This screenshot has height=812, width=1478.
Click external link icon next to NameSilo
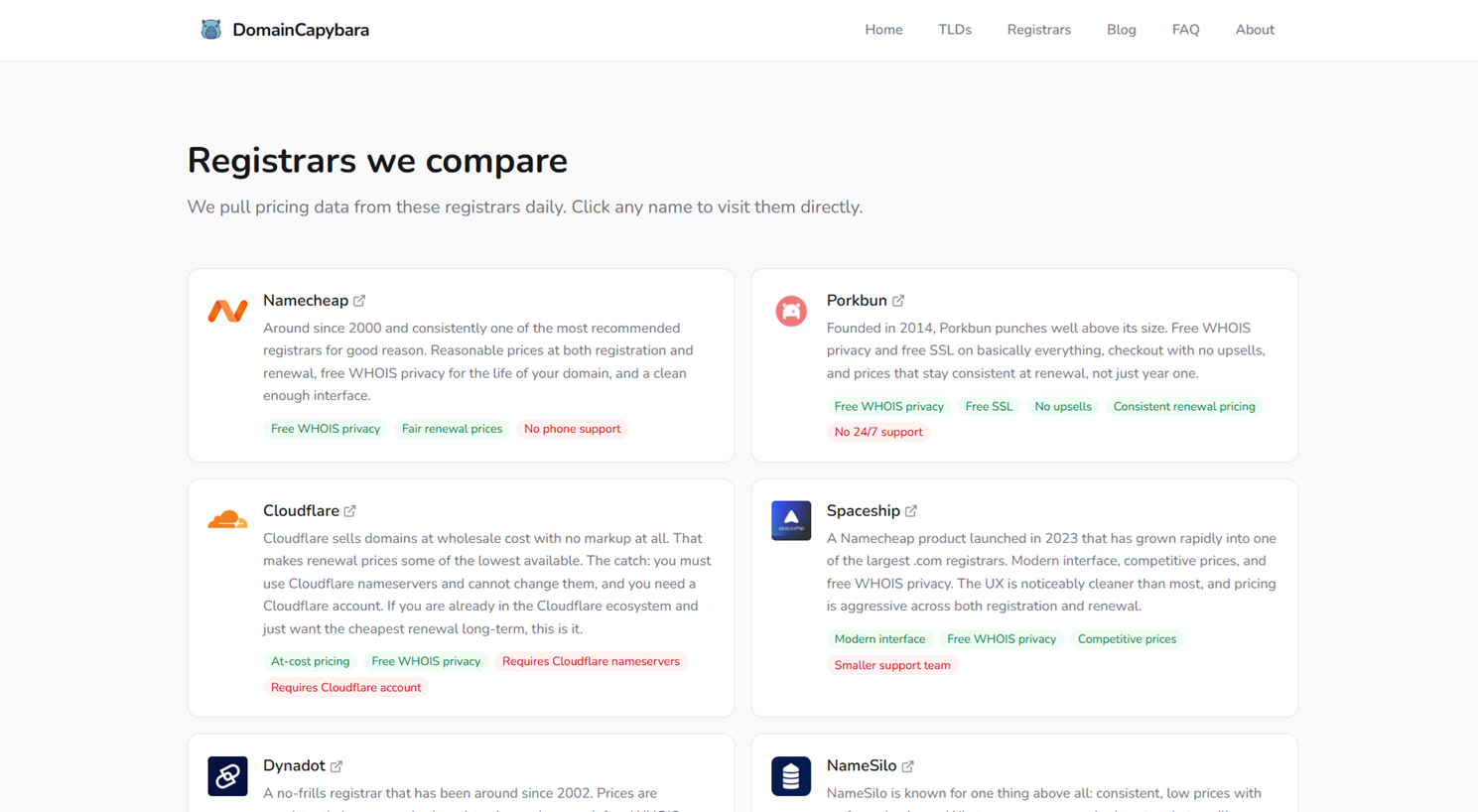(908, 766)
